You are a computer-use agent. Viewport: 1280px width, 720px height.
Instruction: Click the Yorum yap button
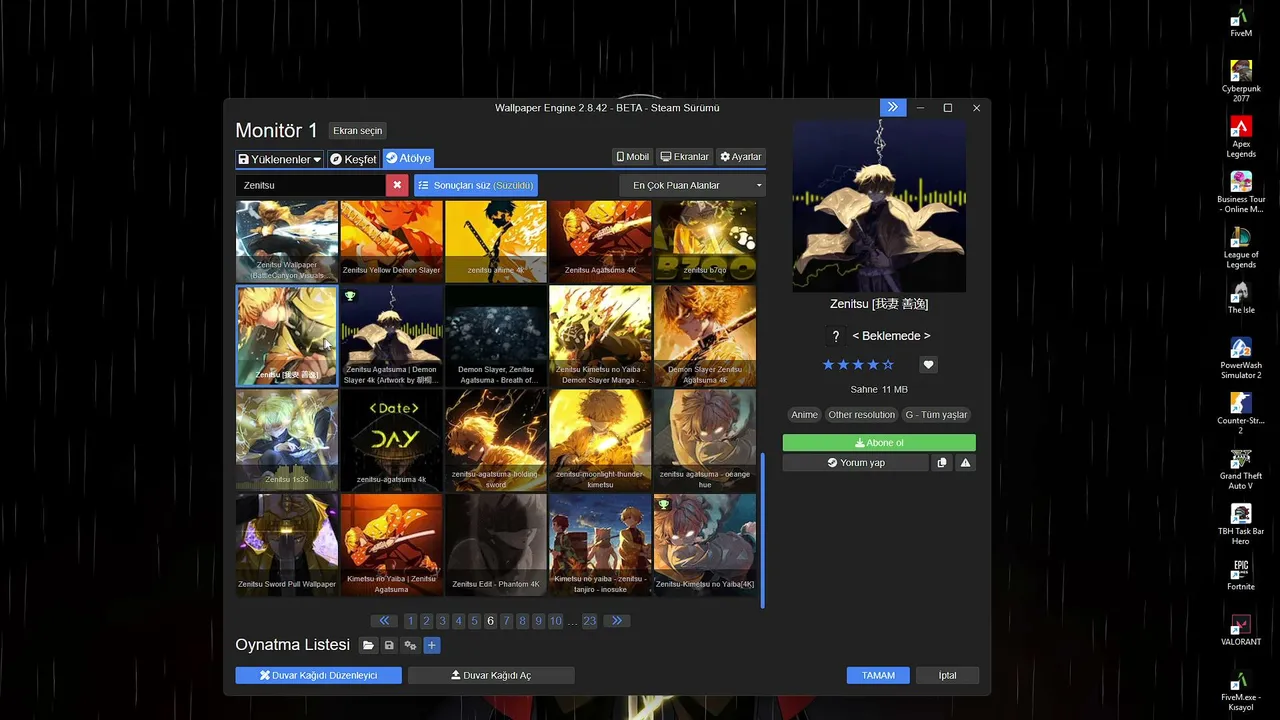pyautogui.click(x=855, y=463)
